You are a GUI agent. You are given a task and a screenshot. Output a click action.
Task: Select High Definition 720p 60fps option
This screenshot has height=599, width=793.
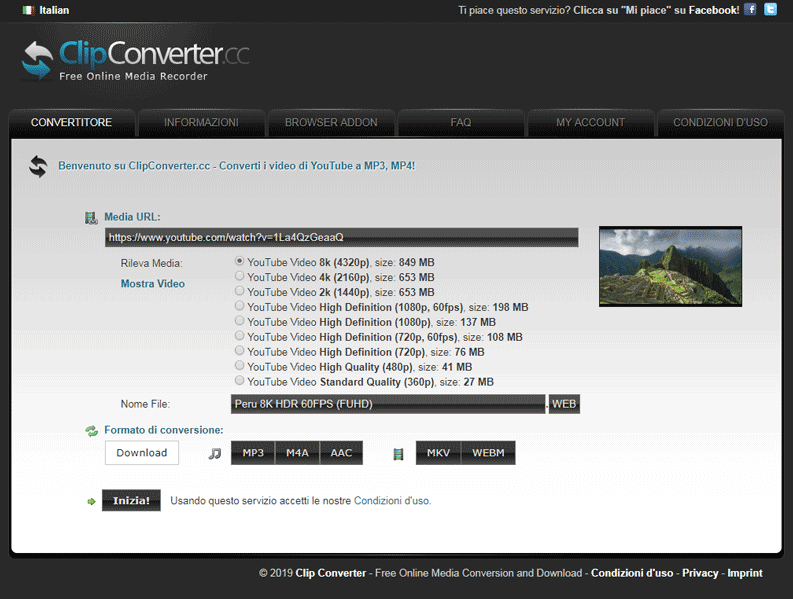(239, 336)
